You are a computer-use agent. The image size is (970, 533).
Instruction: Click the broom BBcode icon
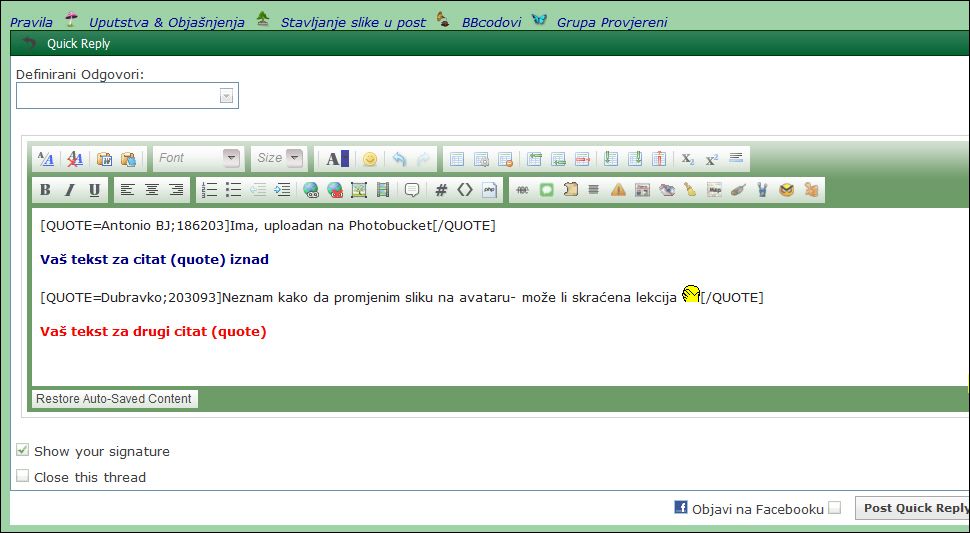coord(690,190)
